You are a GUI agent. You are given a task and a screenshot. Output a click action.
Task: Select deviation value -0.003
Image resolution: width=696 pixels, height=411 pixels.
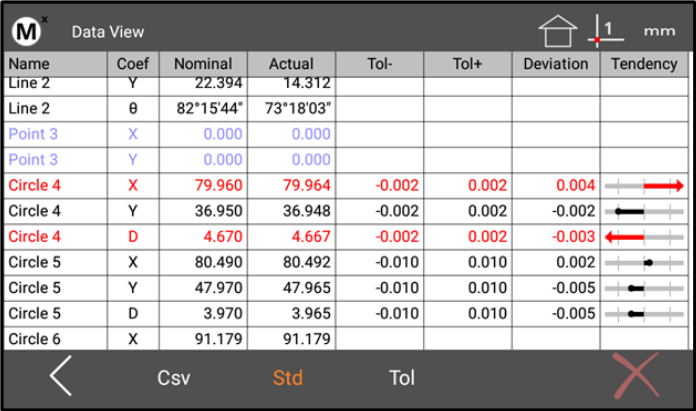point(573,237)
